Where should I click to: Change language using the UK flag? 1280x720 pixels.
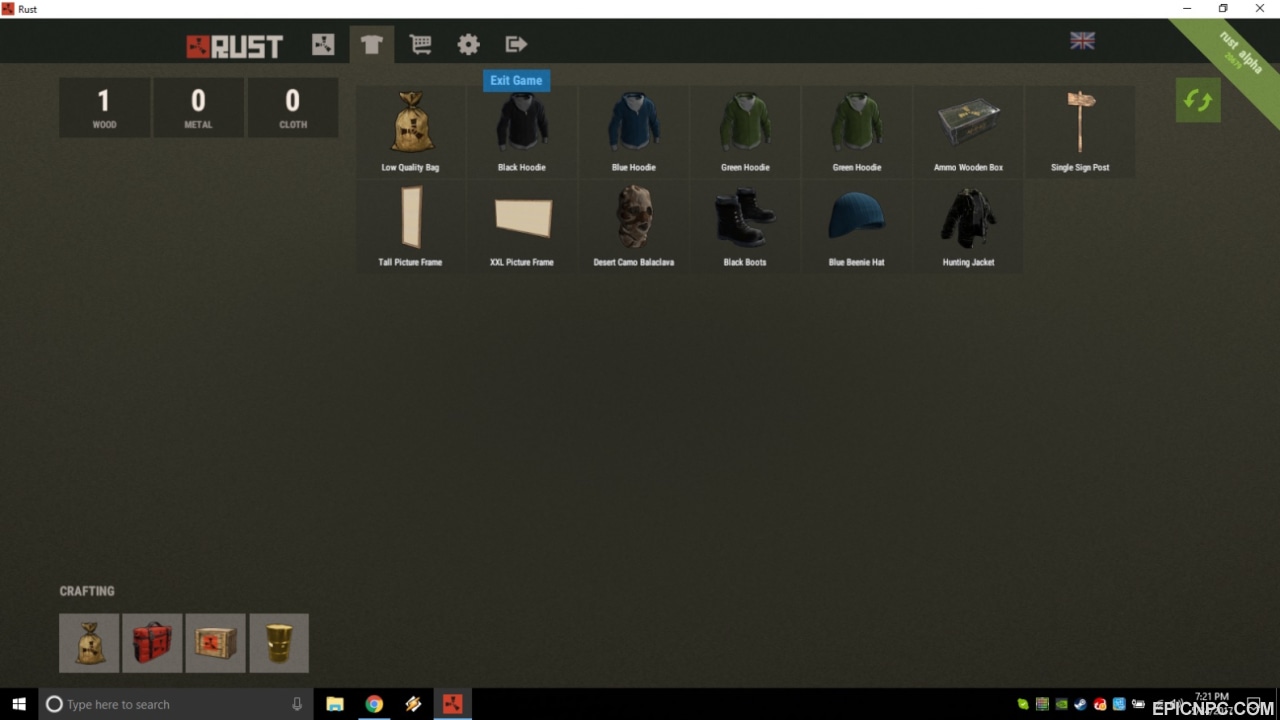coord(1082,40)
